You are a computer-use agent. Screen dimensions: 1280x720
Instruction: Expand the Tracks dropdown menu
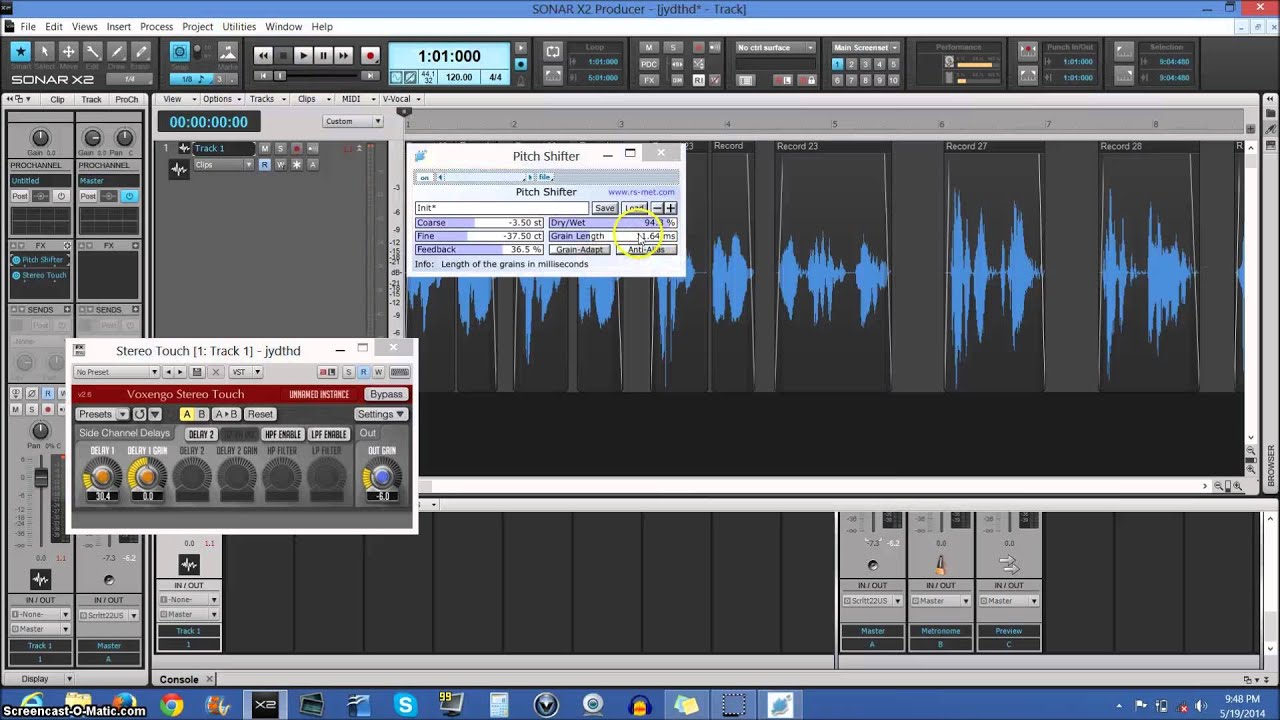tap(267, 99)
